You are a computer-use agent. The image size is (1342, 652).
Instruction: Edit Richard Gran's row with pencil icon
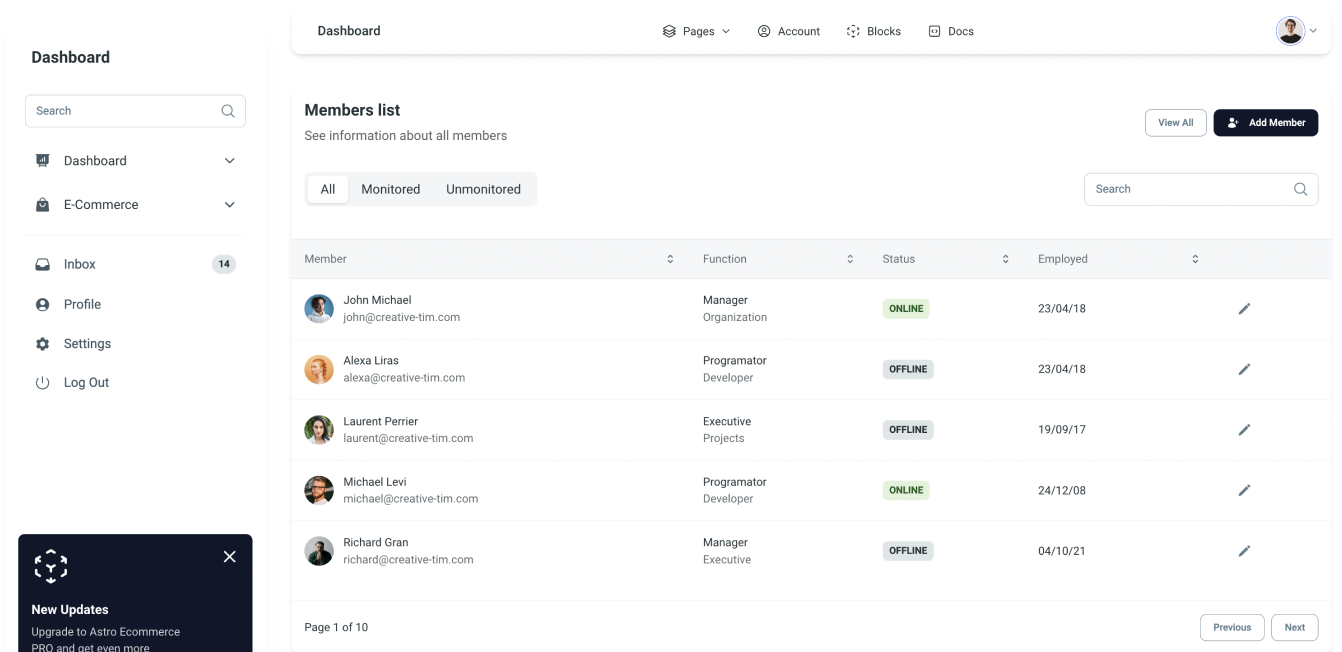1244,551
